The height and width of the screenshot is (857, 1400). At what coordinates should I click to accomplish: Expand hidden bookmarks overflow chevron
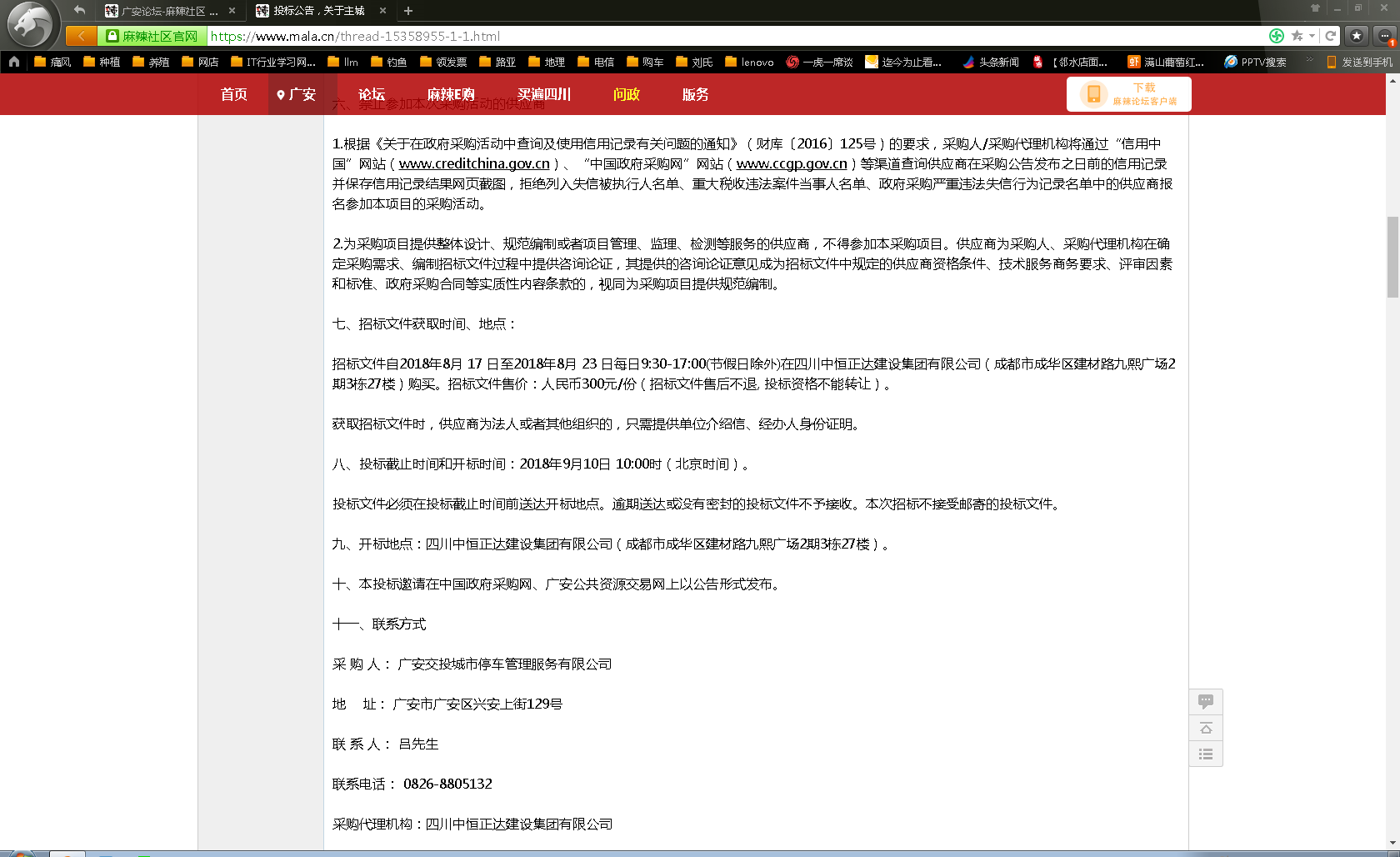(1309, 61)
